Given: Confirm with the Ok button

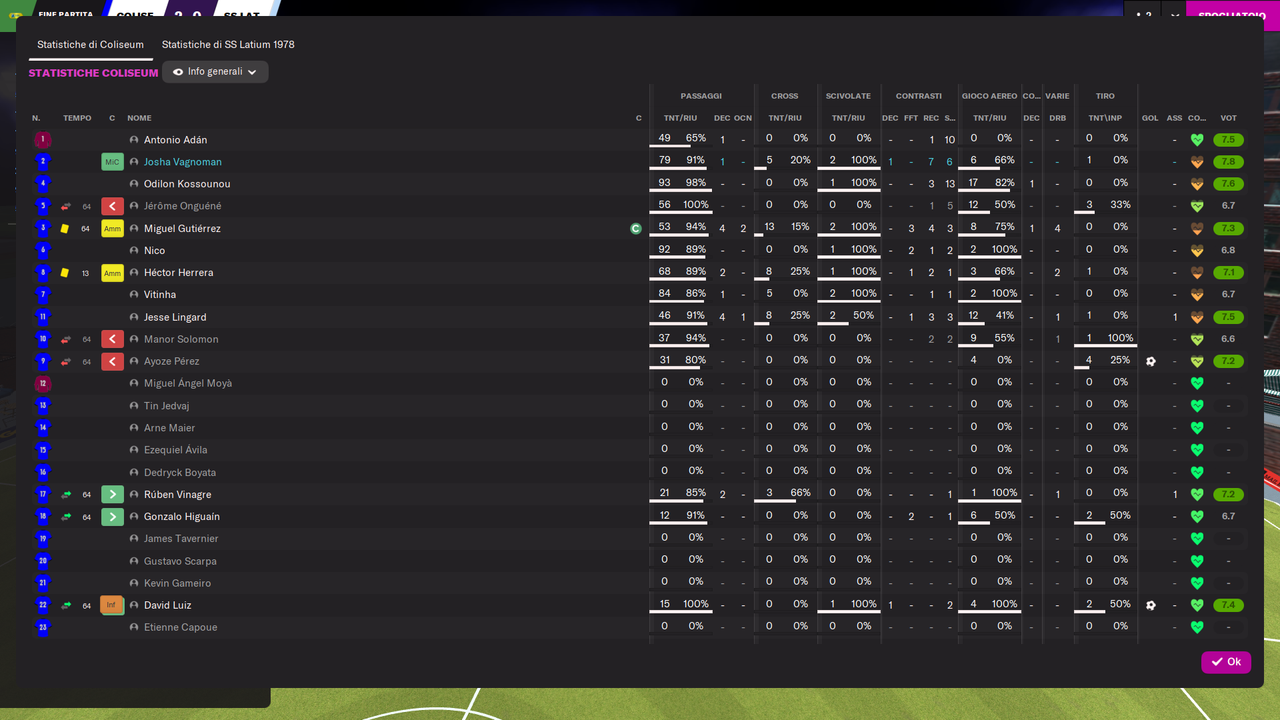Looking at the screenshot, I should (x=1226, y=662).
